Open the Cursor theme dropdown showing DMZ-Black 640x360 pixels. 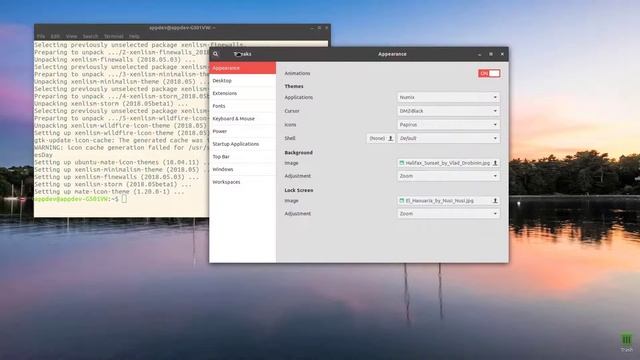tap(448, 111)
